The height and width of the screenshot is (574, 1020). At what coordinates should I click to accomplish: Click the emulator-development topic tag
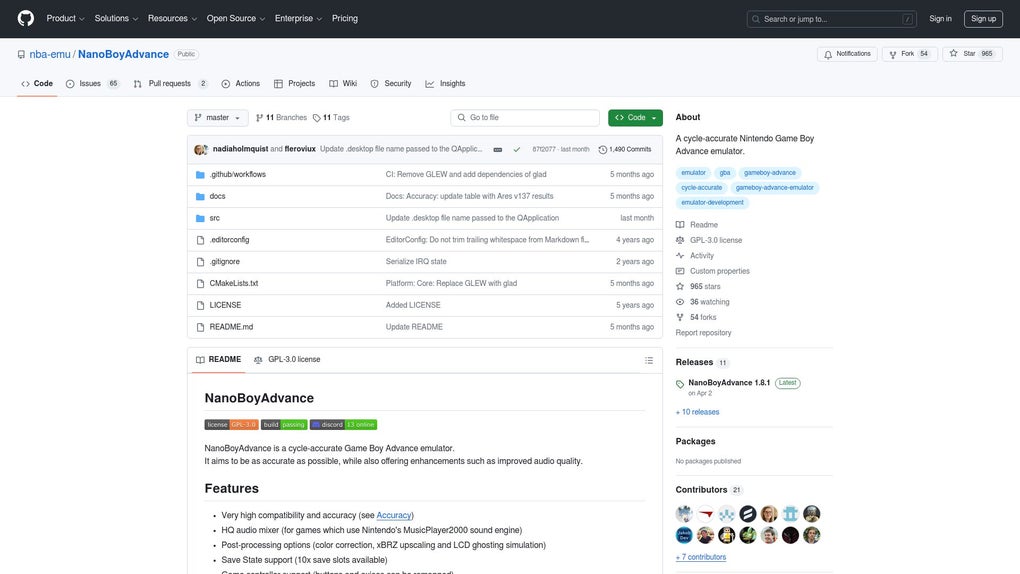712,202
